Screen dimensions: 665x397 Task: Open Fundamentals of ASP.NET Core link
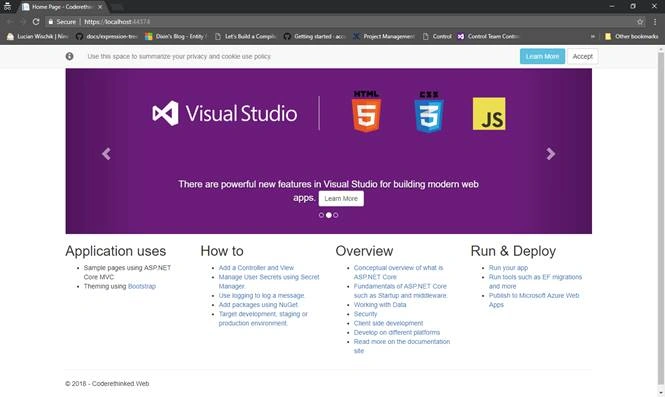[x=400, y=291]
